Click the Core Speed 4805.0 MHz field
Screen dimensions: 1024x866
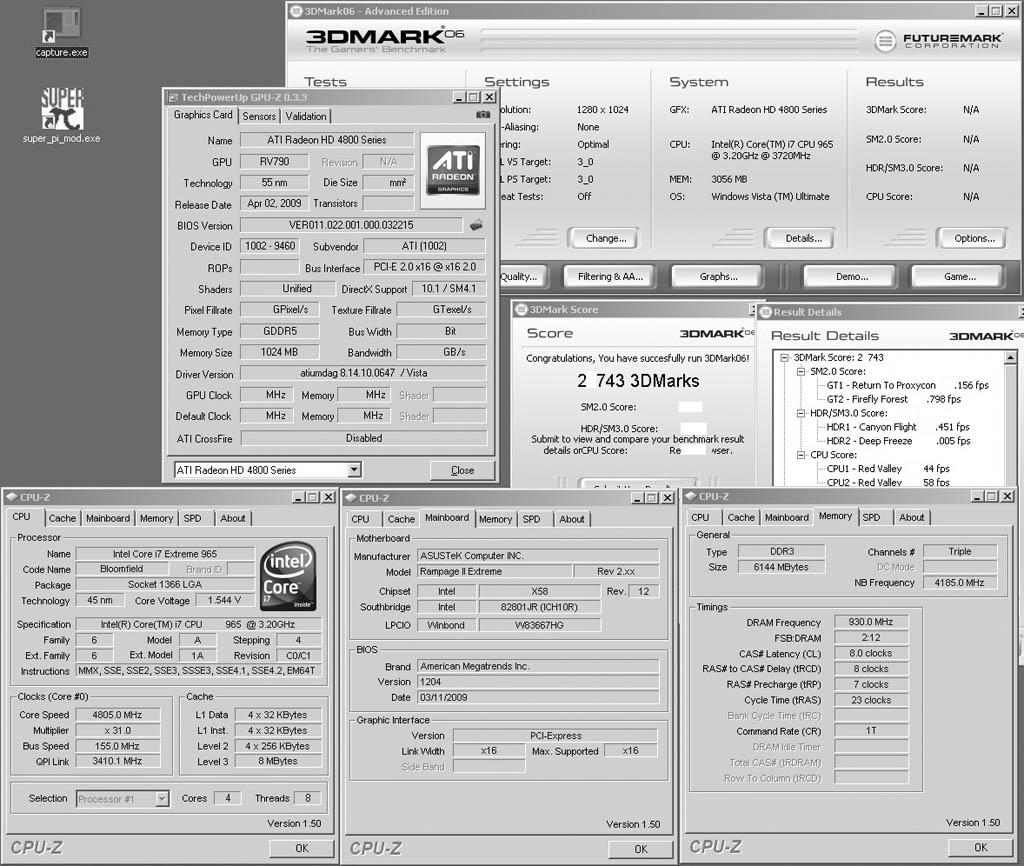click(118, 714)
